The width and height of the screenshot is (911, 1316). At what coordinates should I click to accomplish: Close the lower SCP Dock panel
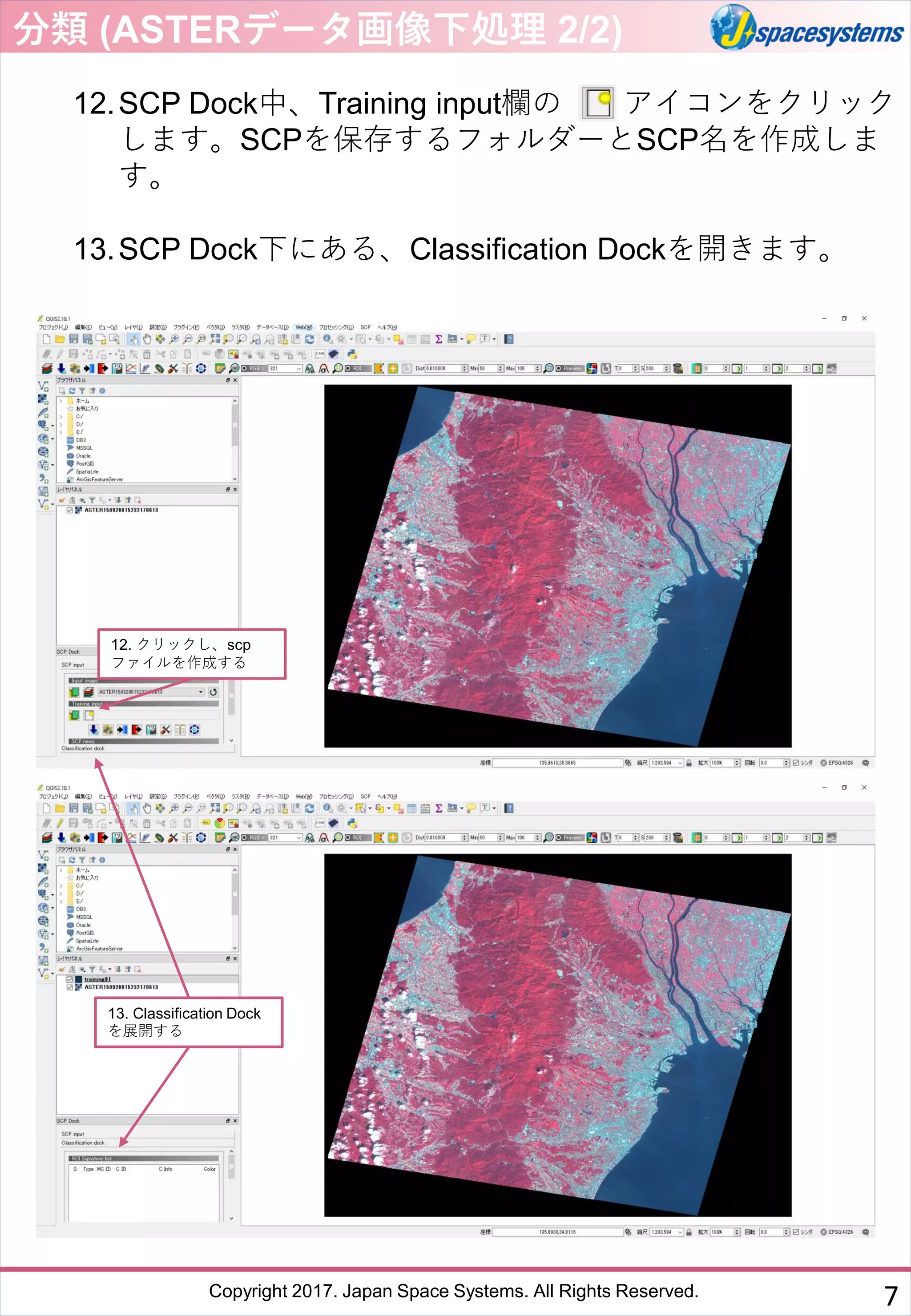(x=234, y=1121)
